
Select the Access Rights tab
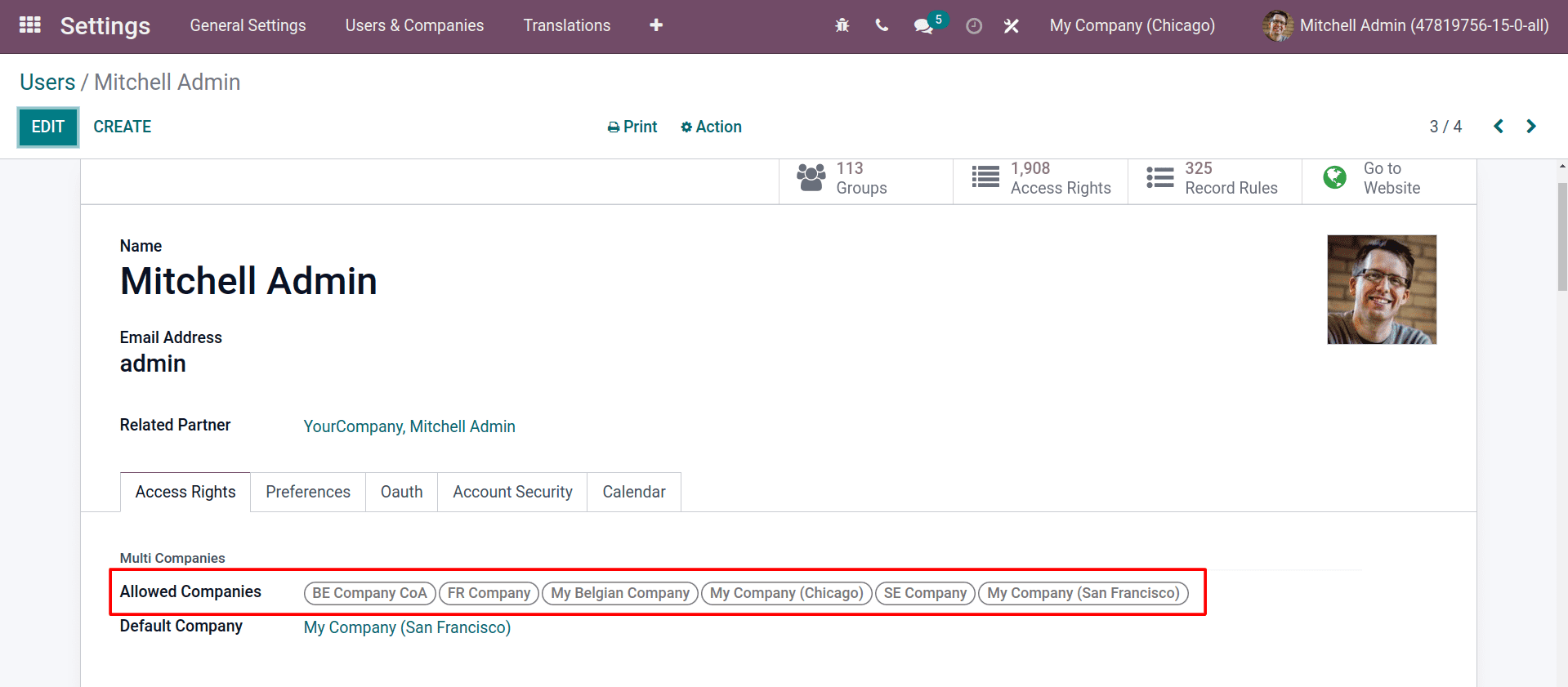(185, 492)
